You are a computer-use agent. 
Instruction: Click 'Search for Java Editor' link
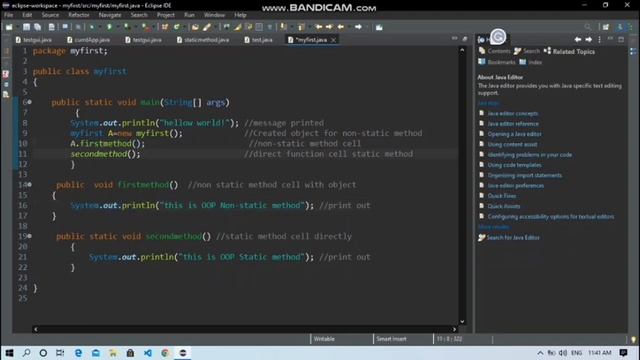point(513,238)
